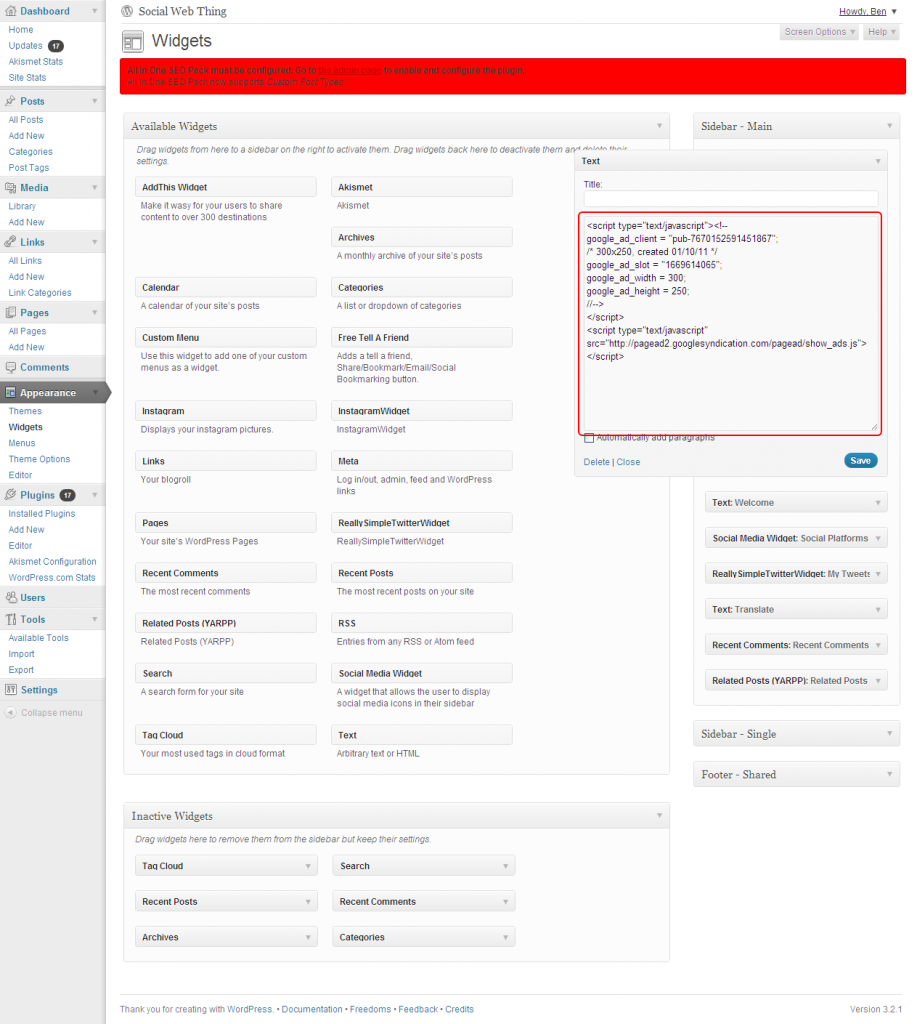The height and width of the screenshot is (1024, 917).
Task: Click the Posts pushpin icon
Action: coord(10,101)
